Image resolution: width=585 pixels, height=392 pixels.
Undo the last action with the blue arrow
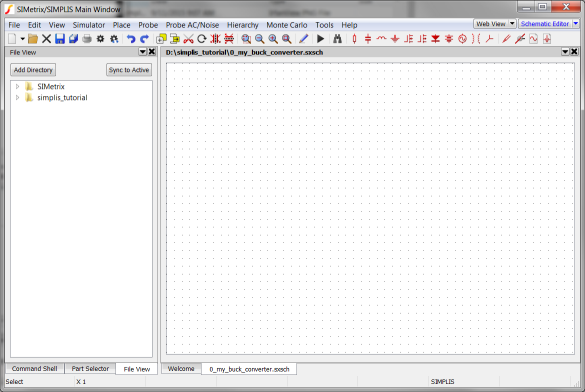[131, 39]
